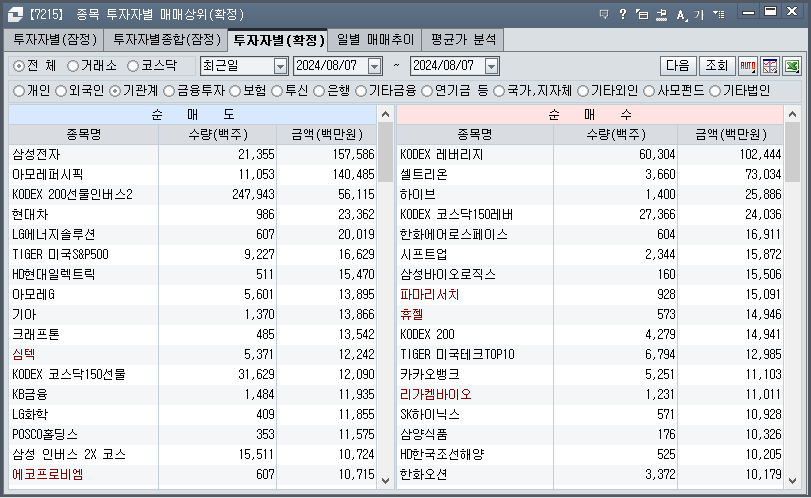Export data with the Excel icon
This screenshot has width=811, height=498.
point(792,66)
